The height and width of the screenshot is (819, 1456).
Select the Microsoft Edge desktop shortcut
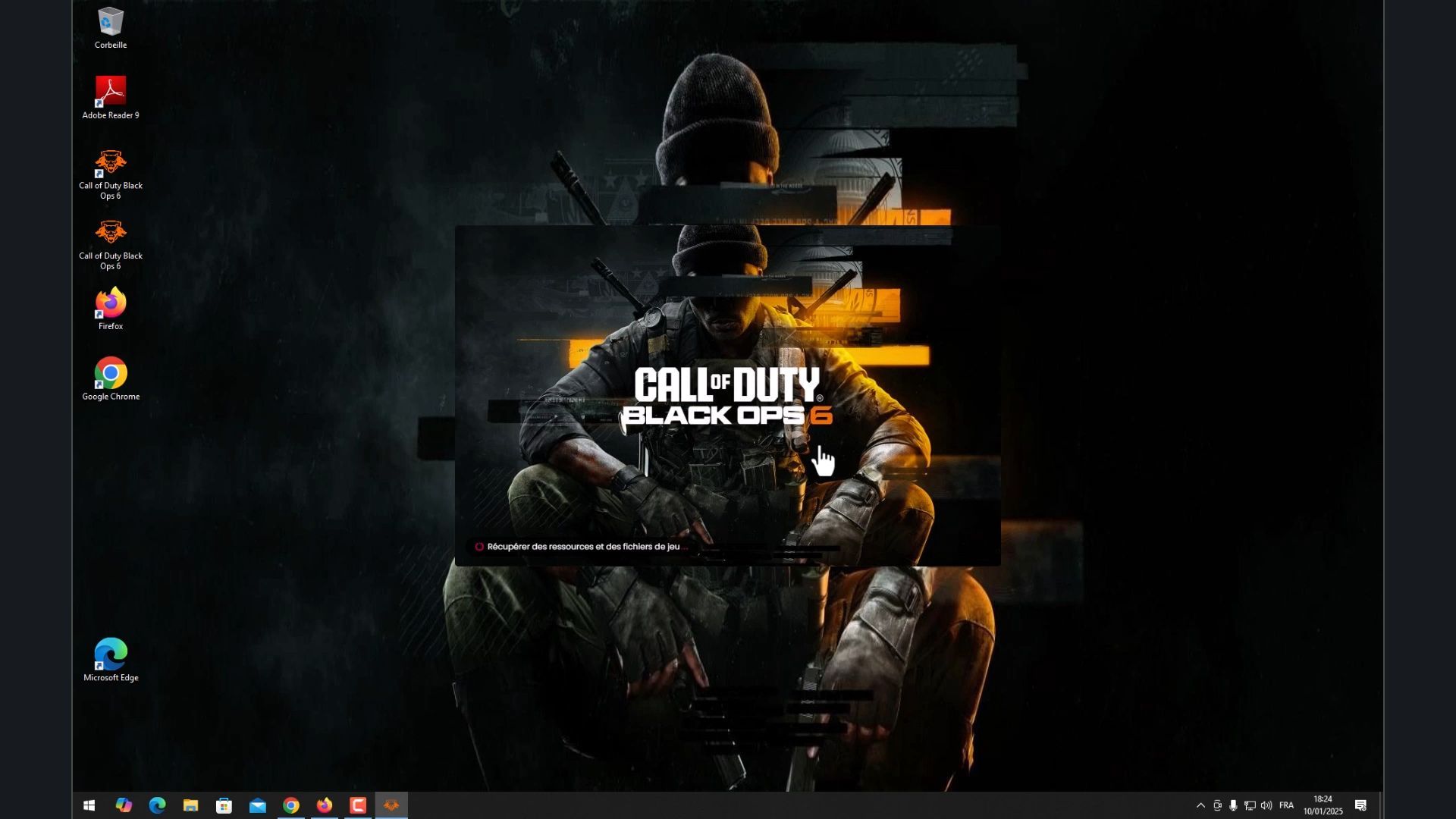[111, 660]
